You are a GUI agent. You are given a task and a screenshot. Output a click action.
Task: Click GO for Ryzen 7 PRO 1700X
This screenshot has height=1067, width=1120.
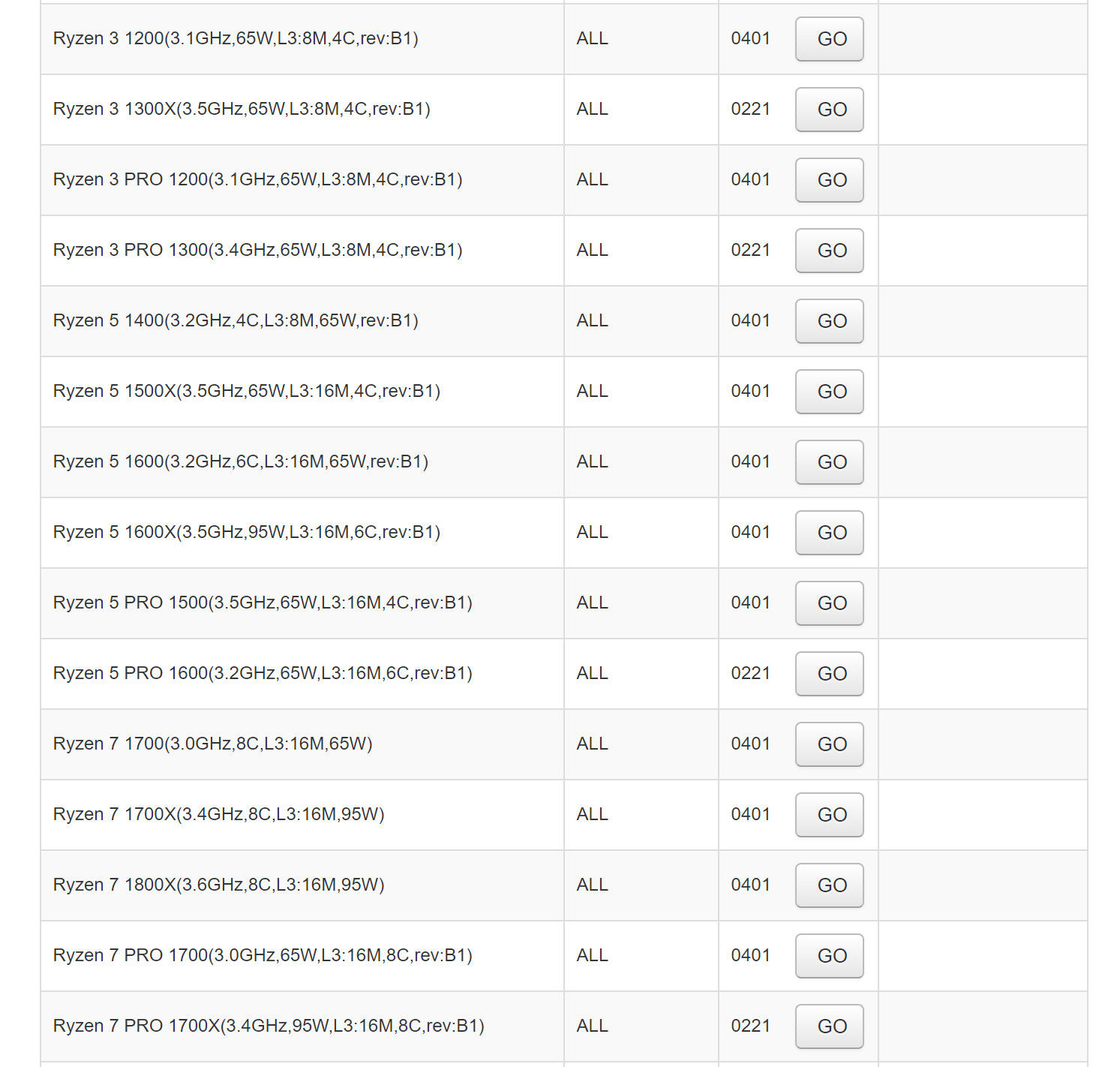829,1026
